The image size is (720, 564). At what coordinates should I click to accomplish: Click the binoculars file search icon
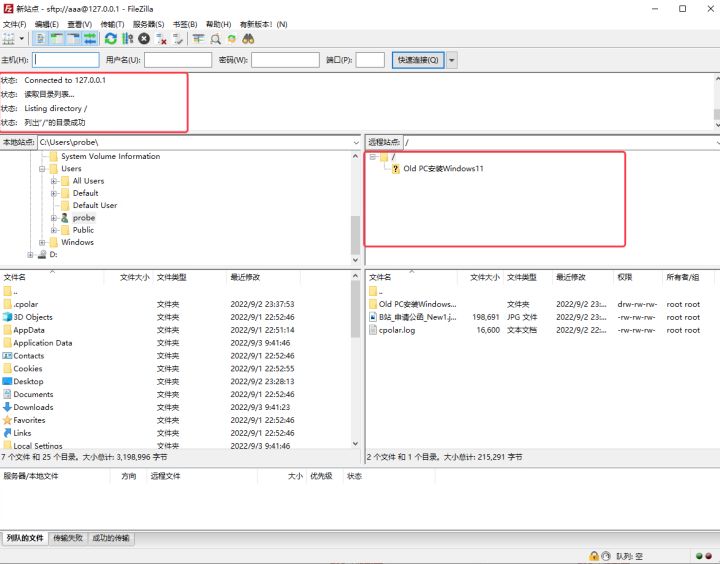coord(248,38)
